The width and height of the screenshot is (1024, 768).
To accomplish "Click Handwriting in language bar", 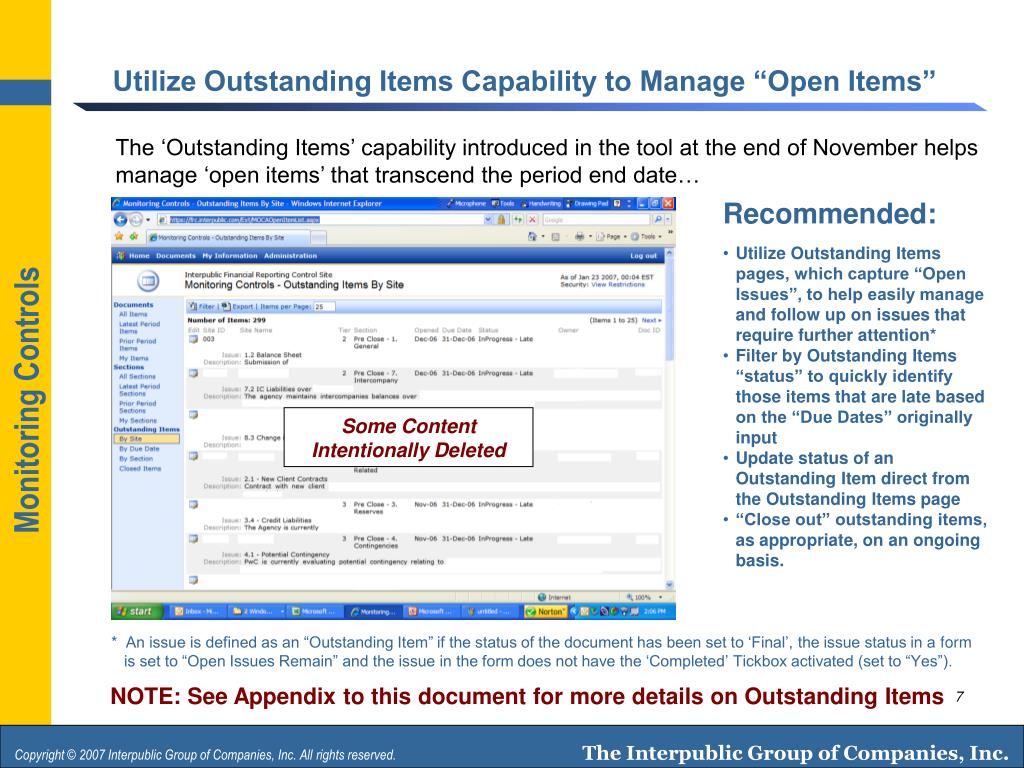I will (541, 204).
